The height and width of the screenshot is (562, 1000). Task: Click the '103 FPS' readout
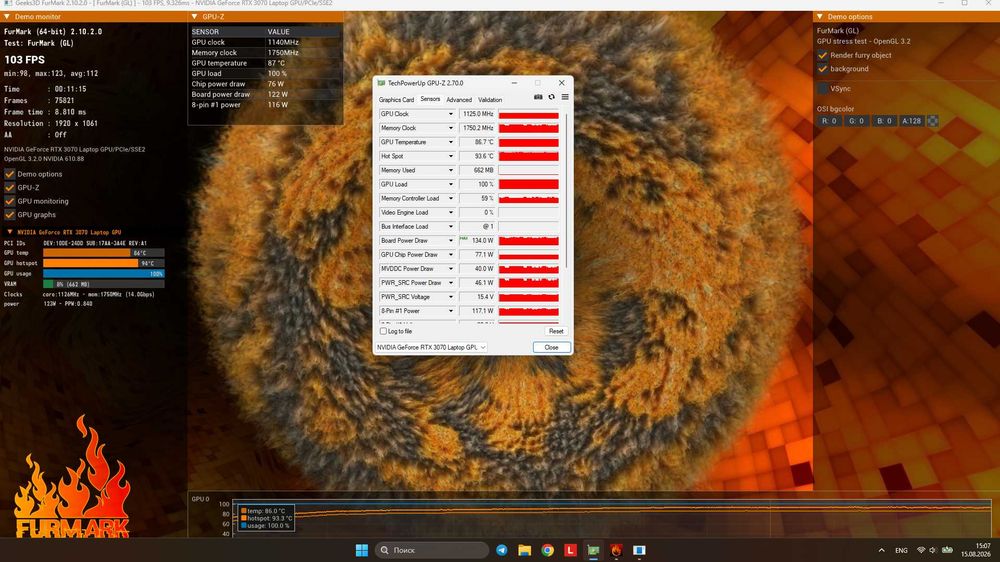pyautogui.click(x=24, y=59)
